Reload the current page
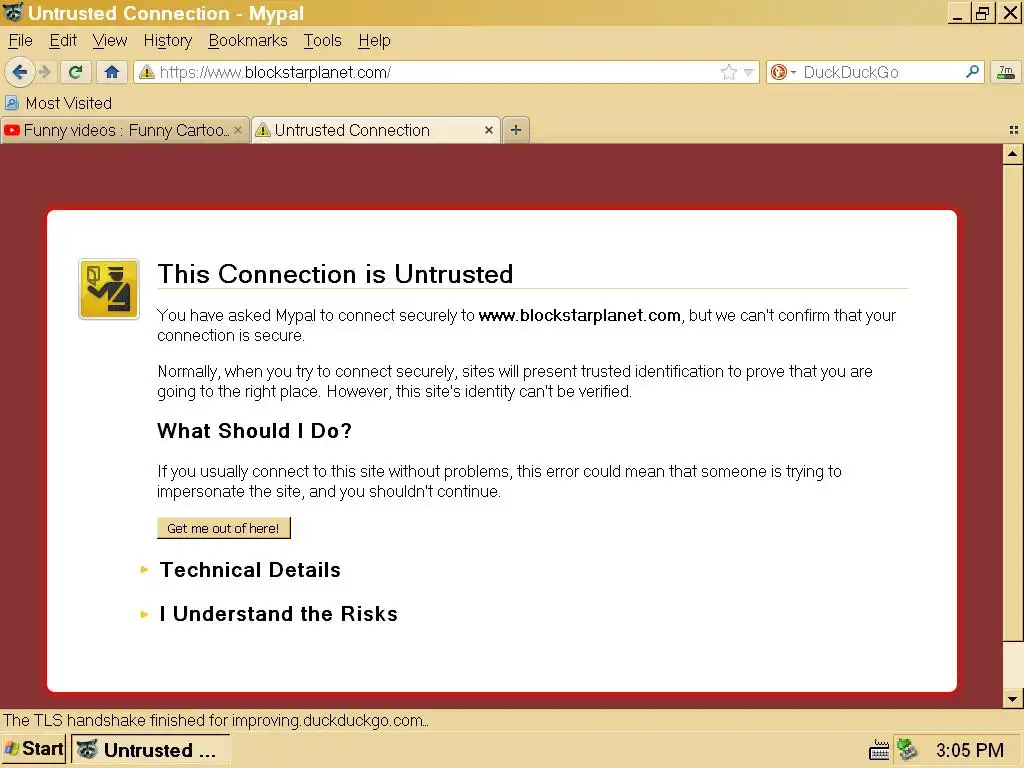 (75, 72)
